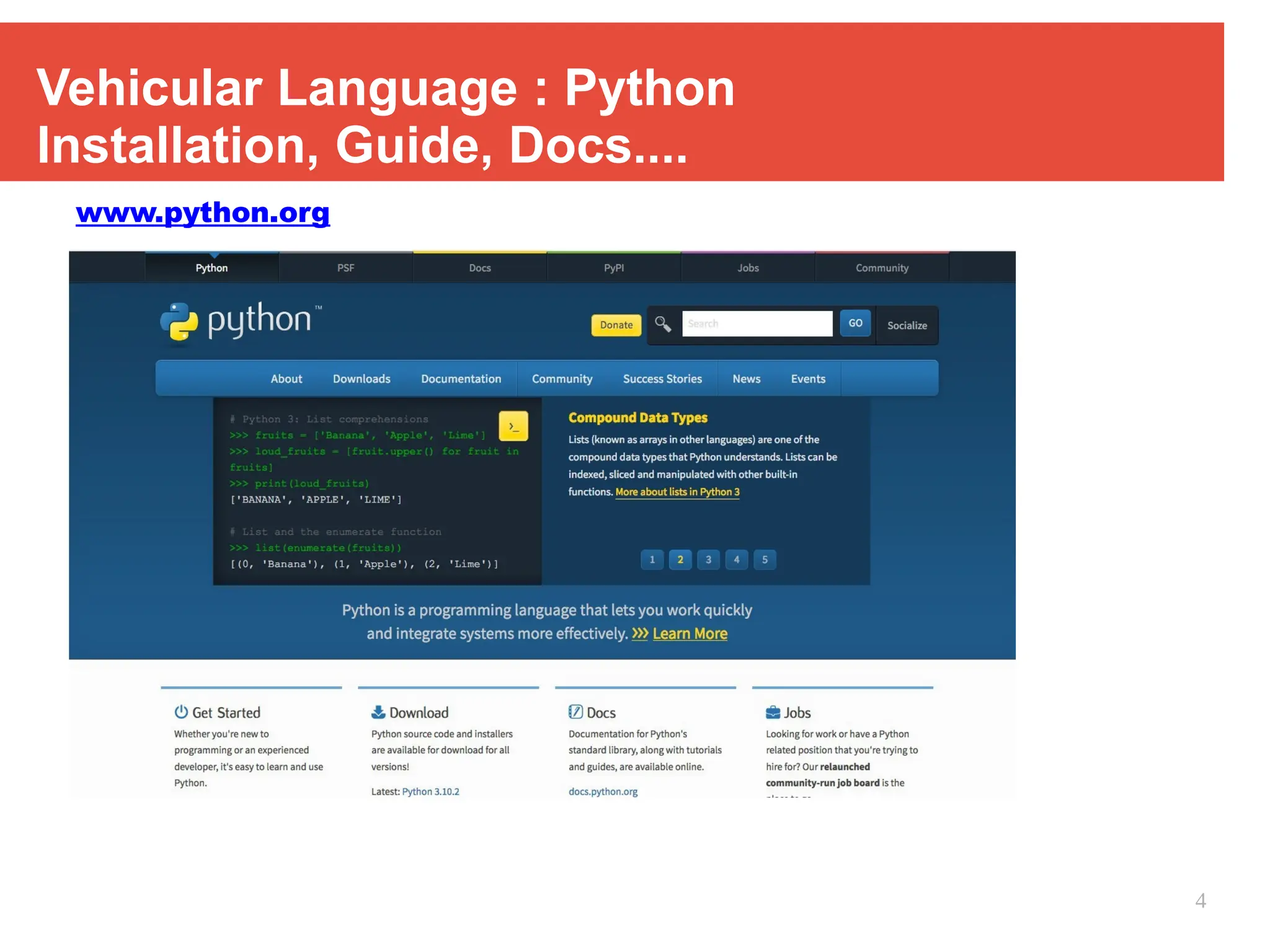Show slide 5 of the code carousel

[765, 560]
